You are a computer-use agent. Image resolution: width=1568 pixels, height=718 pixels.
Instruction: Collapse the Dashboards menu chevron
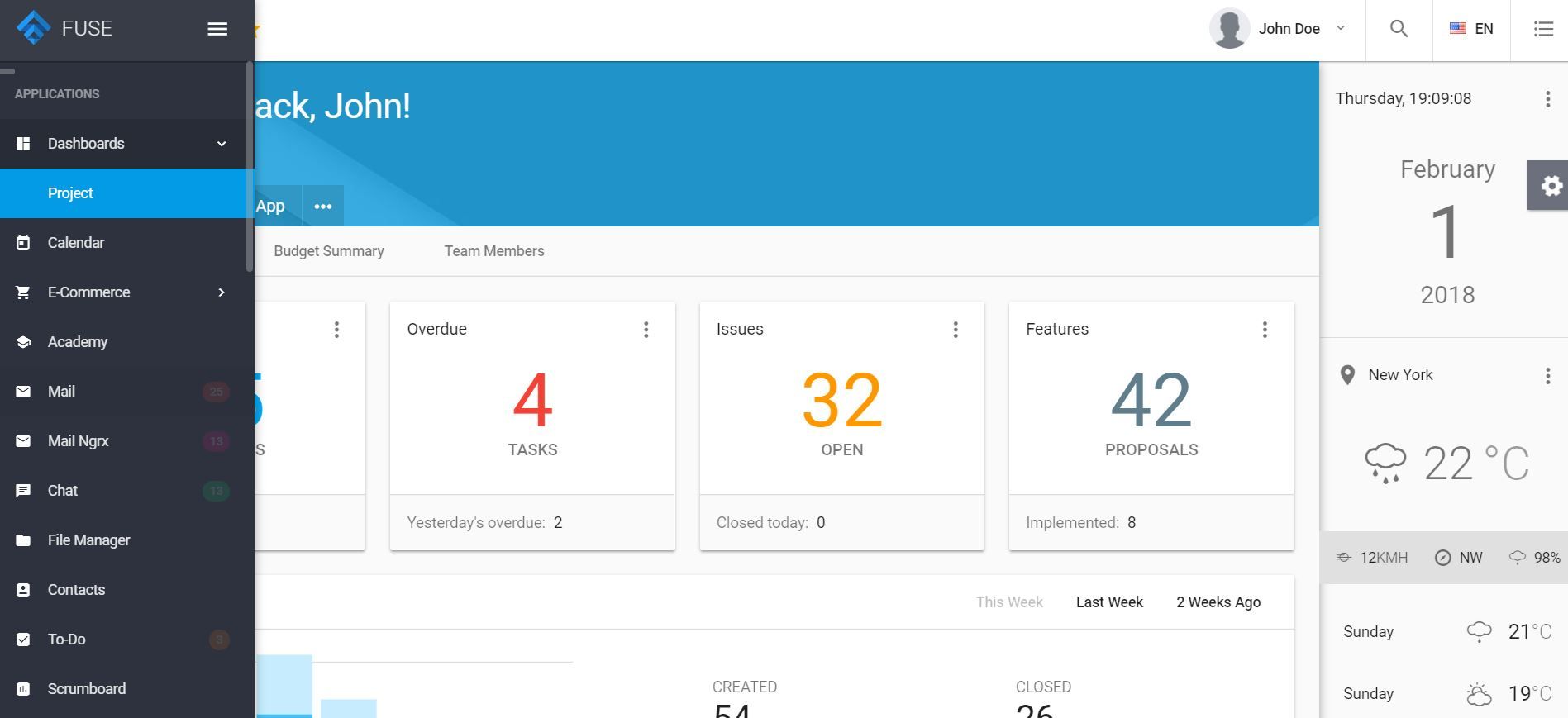click(222, 144)
